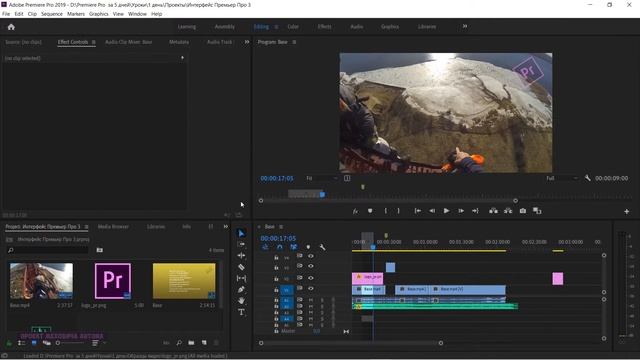640x360 pixels.
Task: Select the Slip tool
Action: click(241, 278)
